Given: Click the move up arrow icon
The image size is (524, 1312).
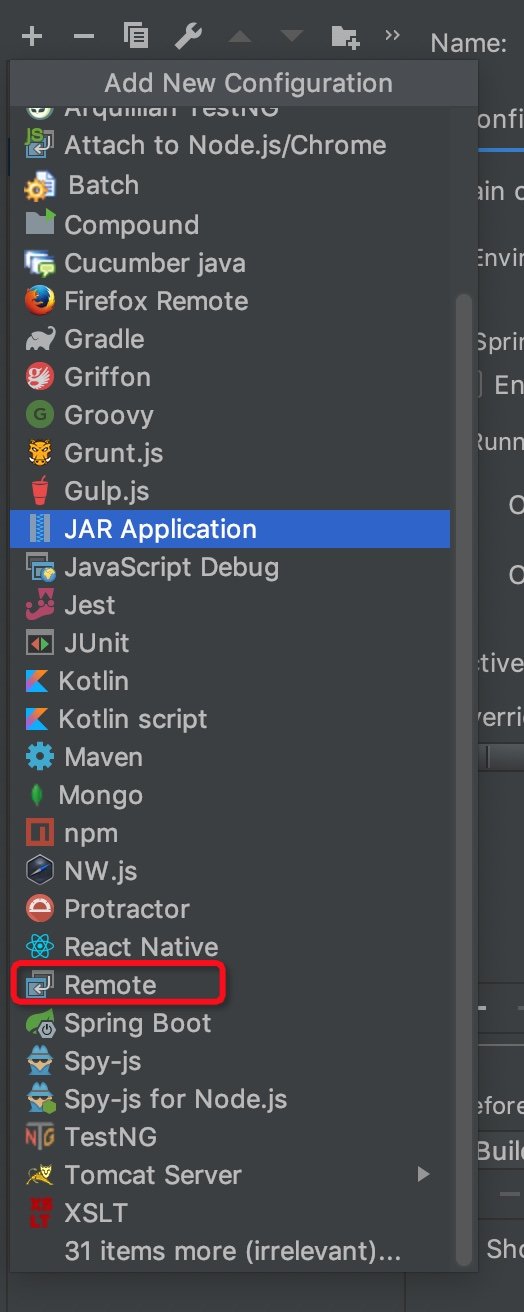Looking at the screenshot, I should 240,37.
